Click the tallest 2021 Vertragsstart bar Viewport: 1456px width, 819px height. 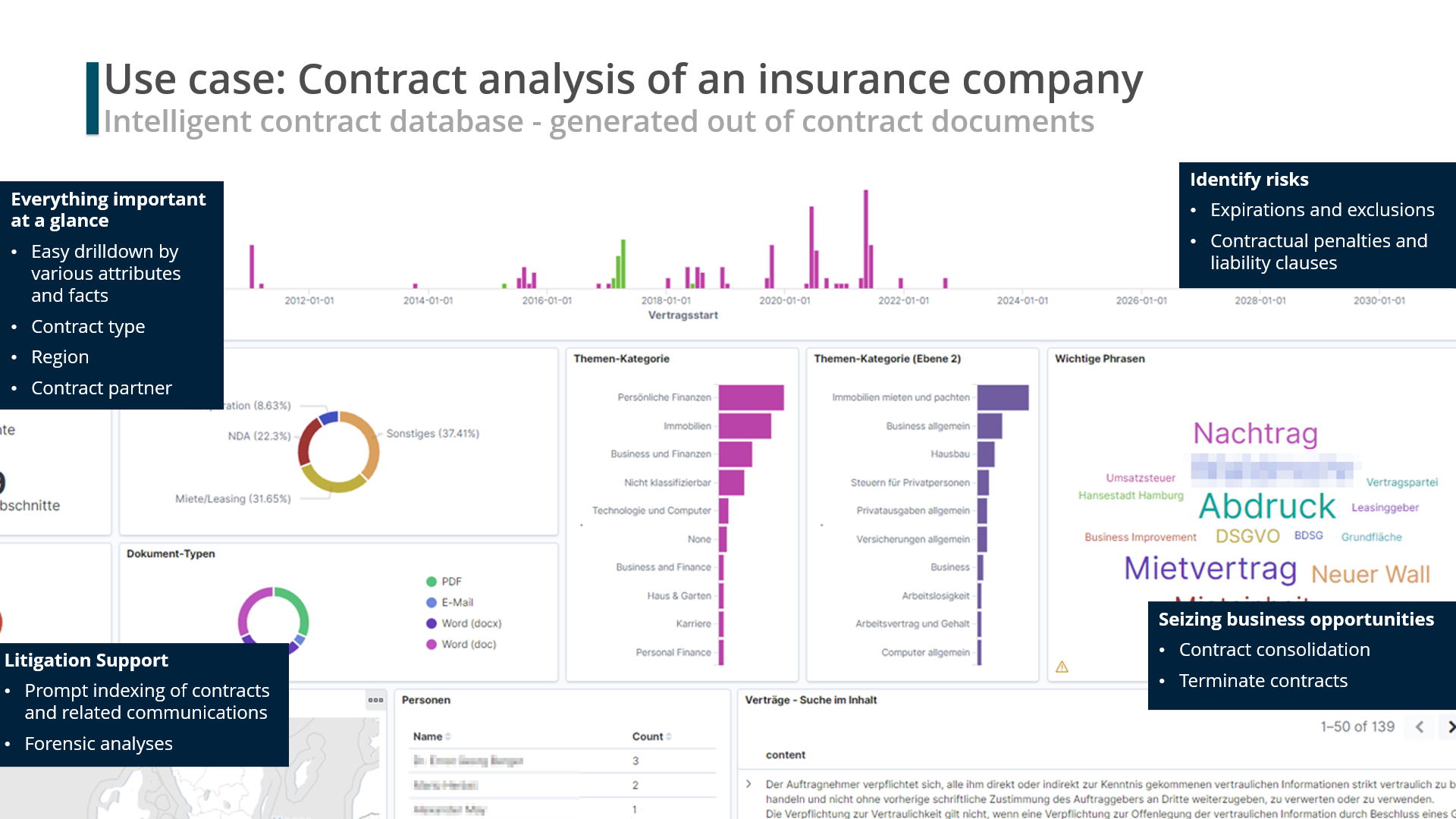[x=865, y=239]
